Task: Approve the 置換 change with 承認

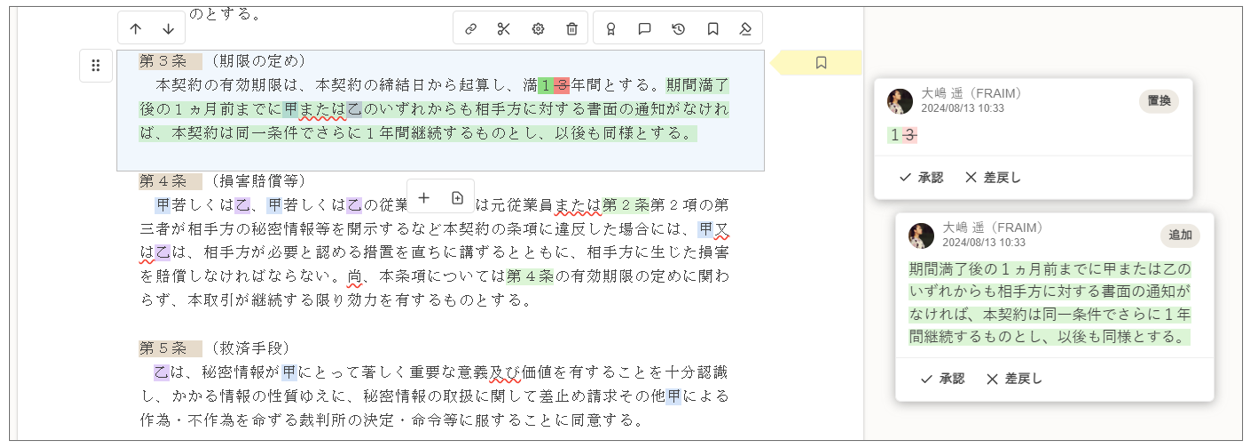Action: coord(921,177)
